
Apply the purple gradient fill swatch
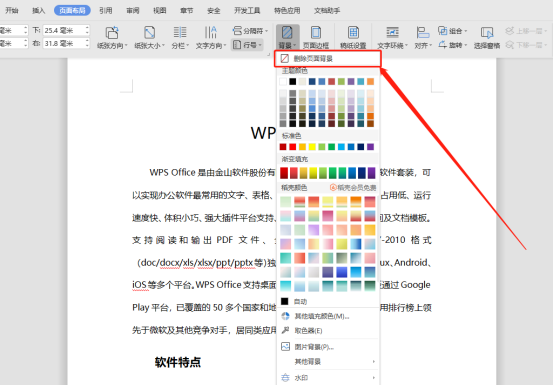[371, 173]
